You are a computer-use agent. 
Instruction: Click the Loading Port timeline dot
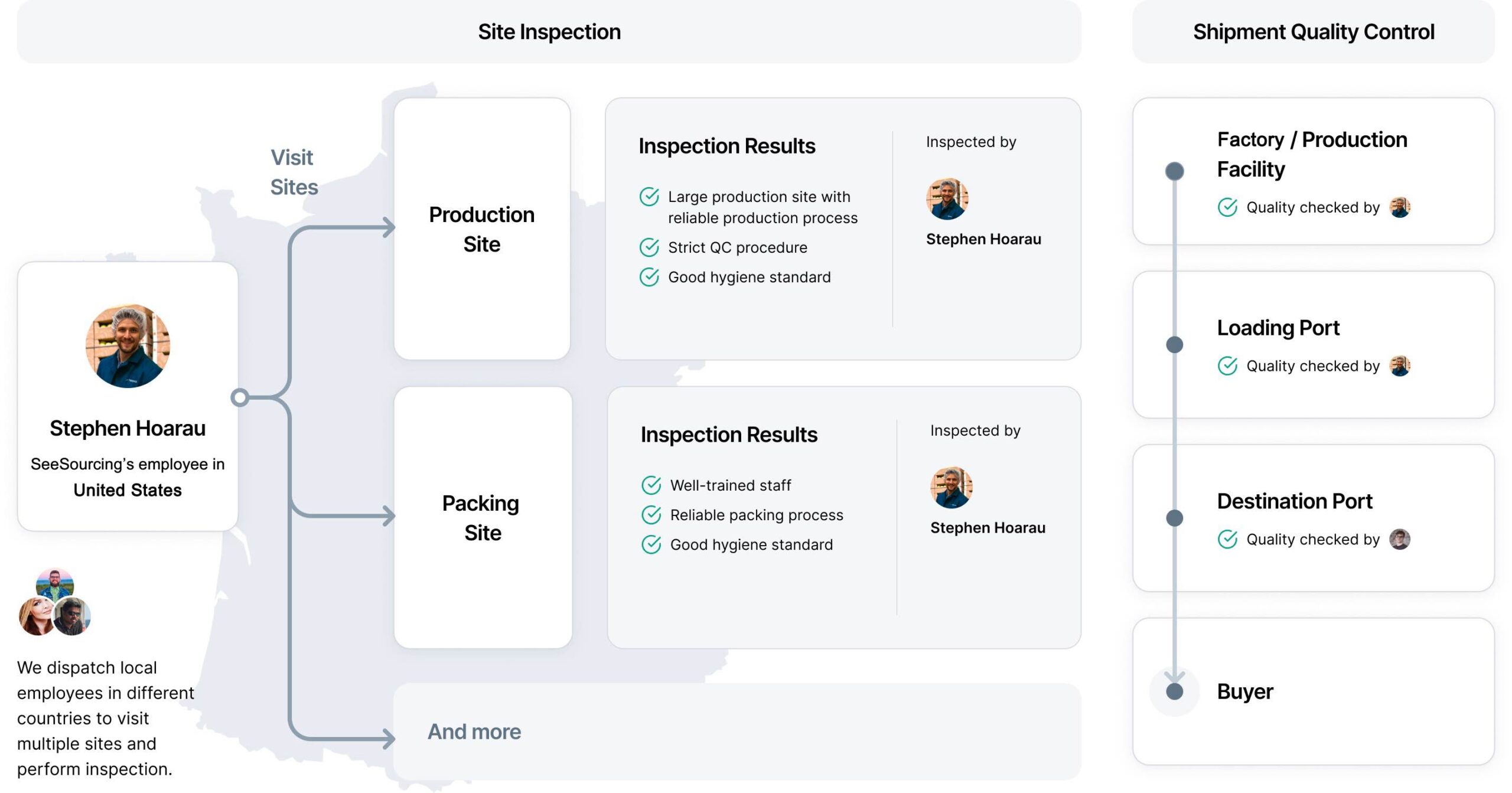coord(1174,344)
